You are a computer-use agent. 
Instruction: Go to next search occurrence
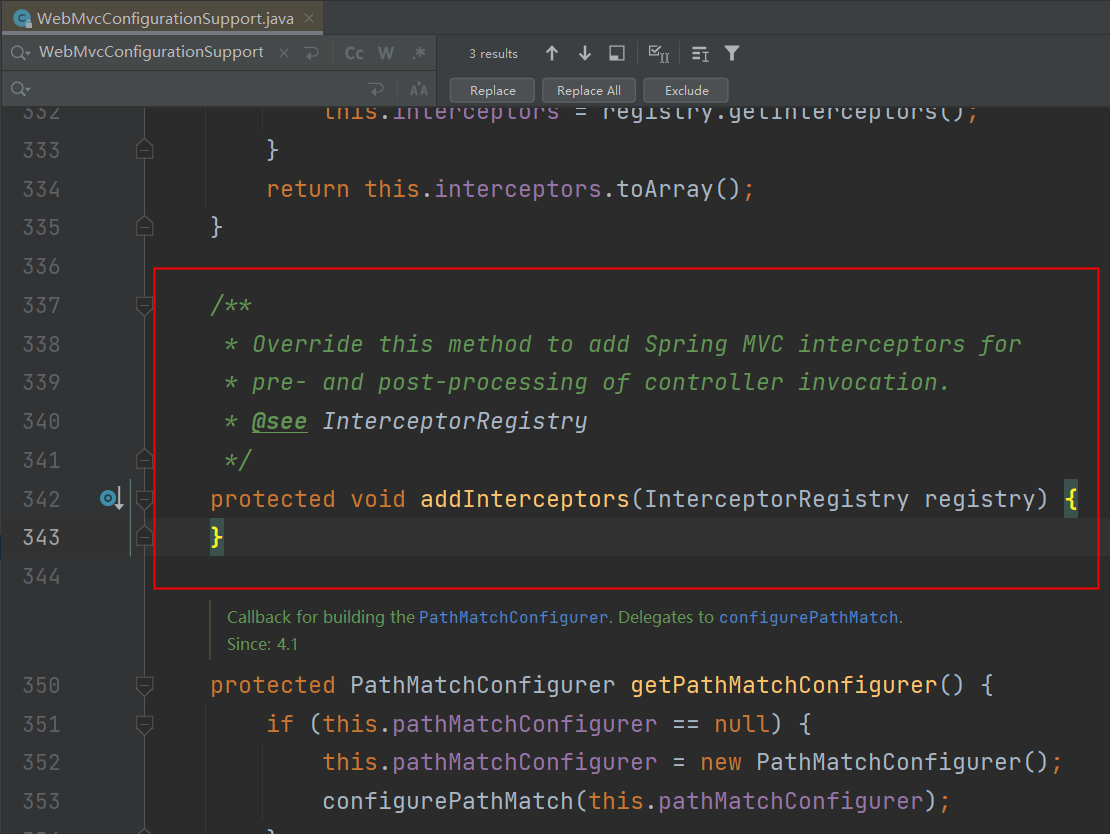tap(585, 53)
